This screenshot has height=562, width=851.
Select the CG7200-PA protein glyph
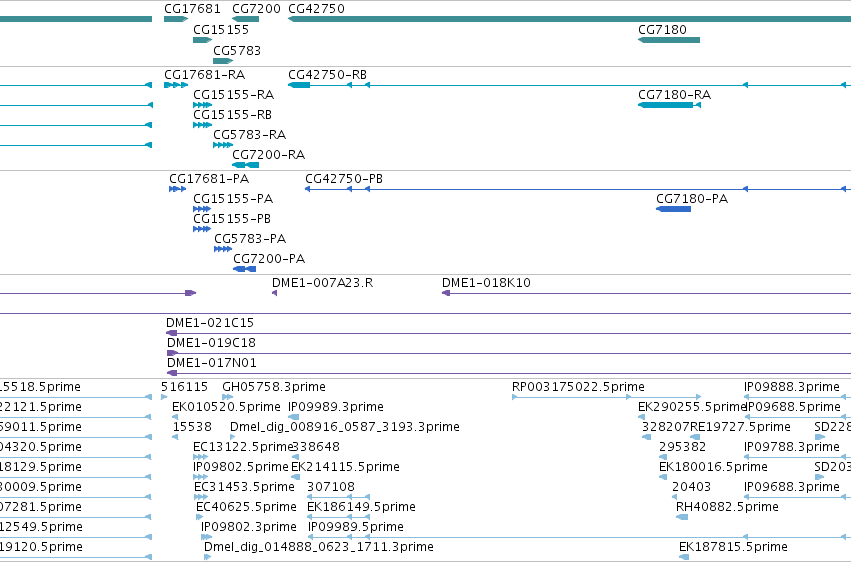(x=244, y=269)
